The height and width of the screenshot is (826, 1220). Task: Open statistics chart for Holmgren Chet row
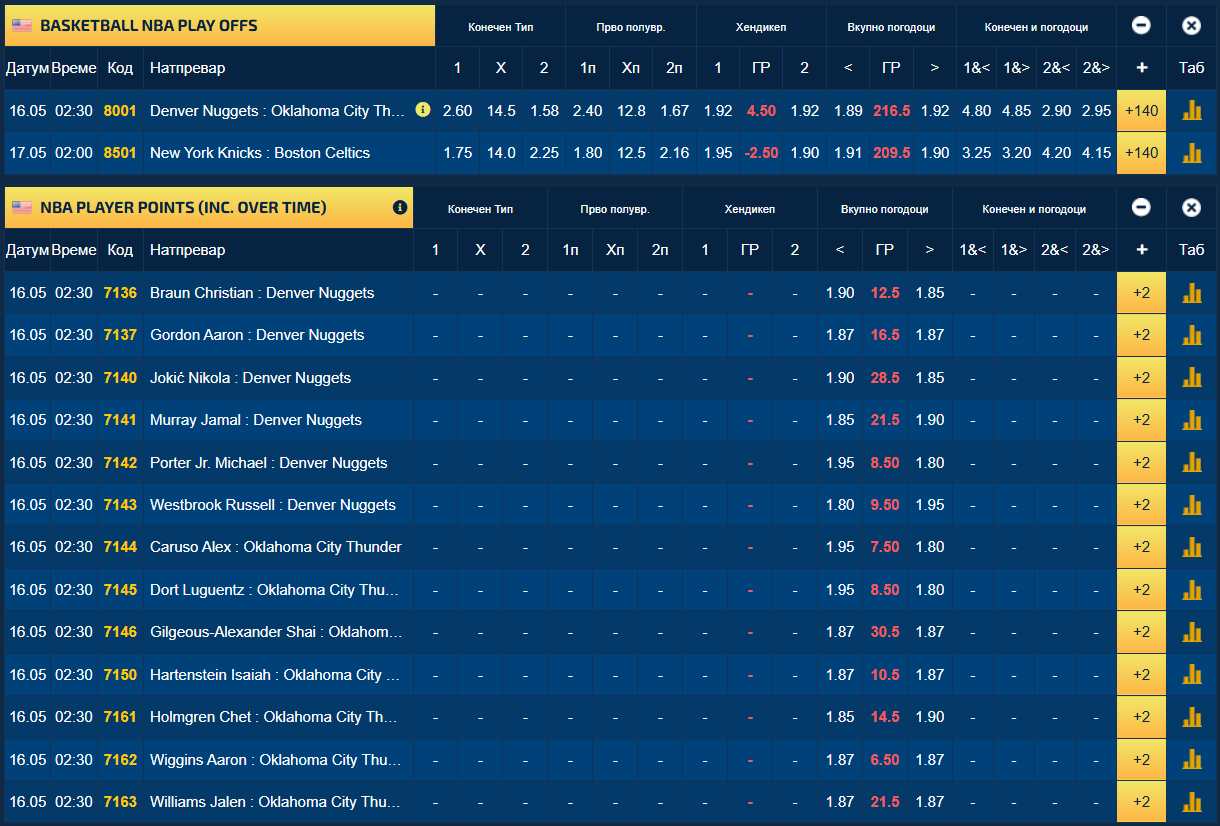click(x=1191, y=717)
